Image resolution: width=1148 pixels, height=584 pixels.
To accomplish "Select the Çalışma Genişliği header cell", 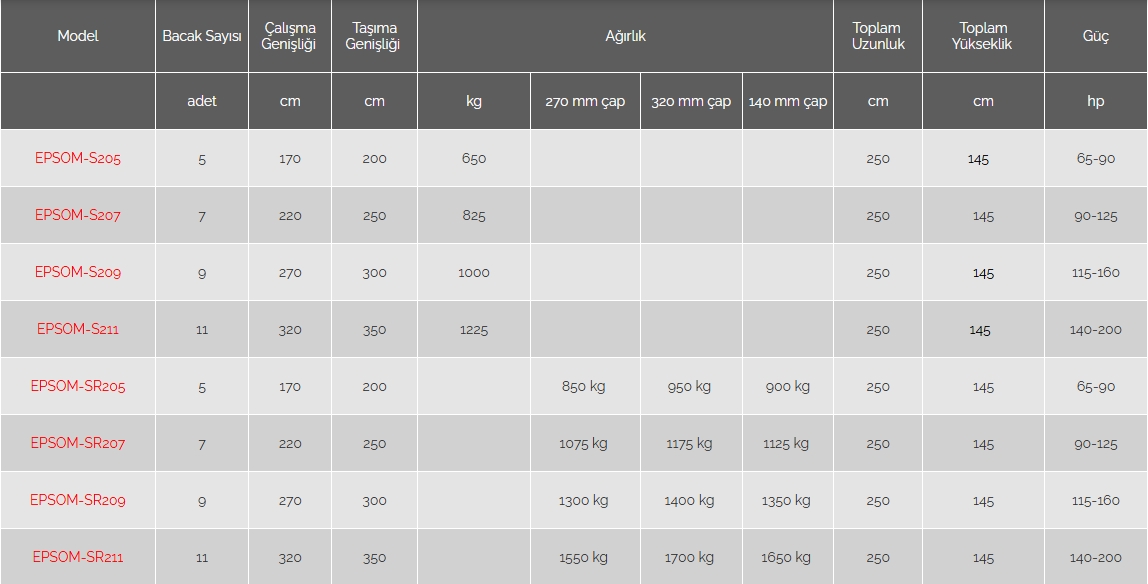I will [289, 36].
